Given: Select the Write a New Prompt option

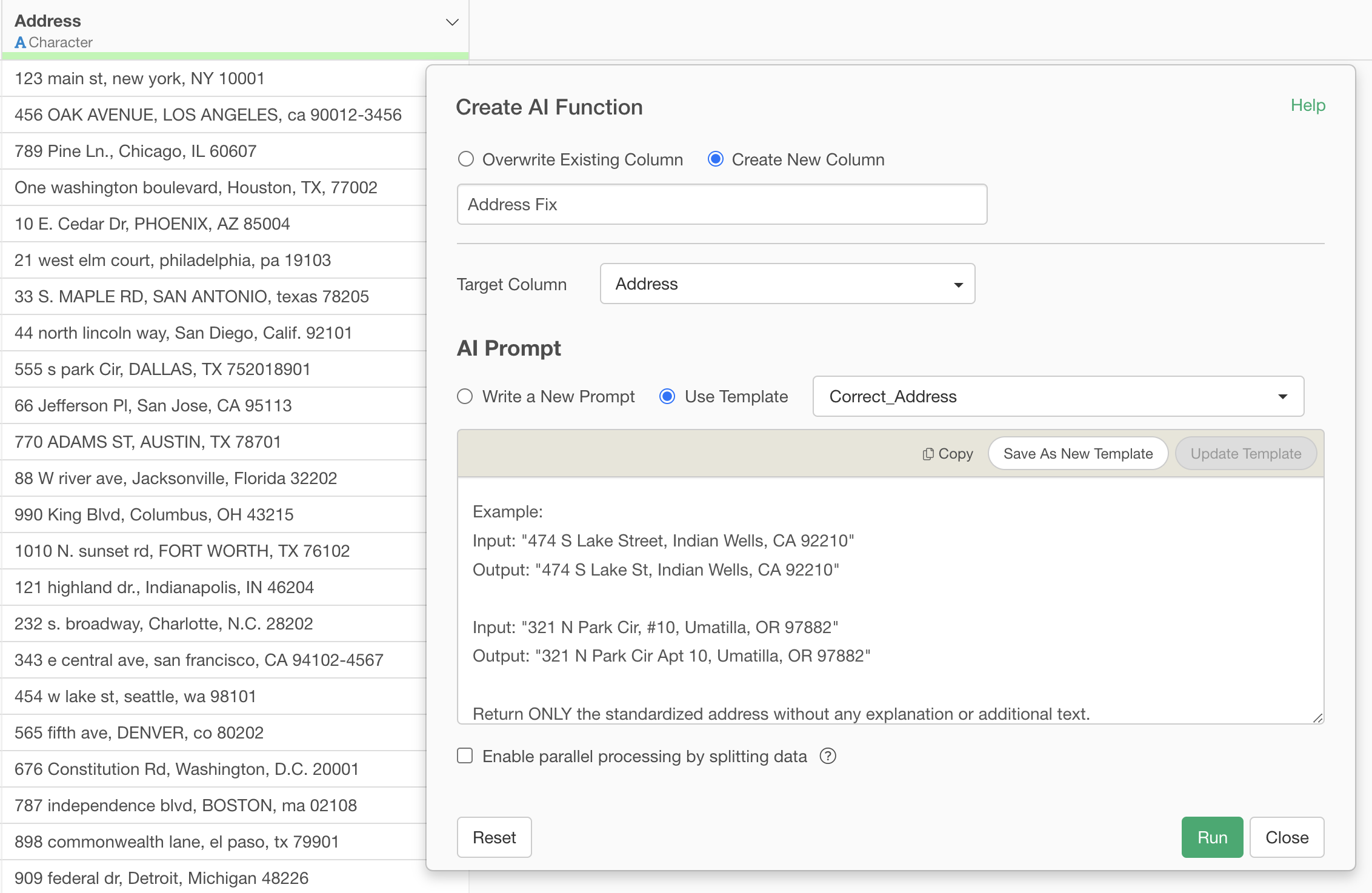Looking at the screenshot, I should click(x=465, y=396).
